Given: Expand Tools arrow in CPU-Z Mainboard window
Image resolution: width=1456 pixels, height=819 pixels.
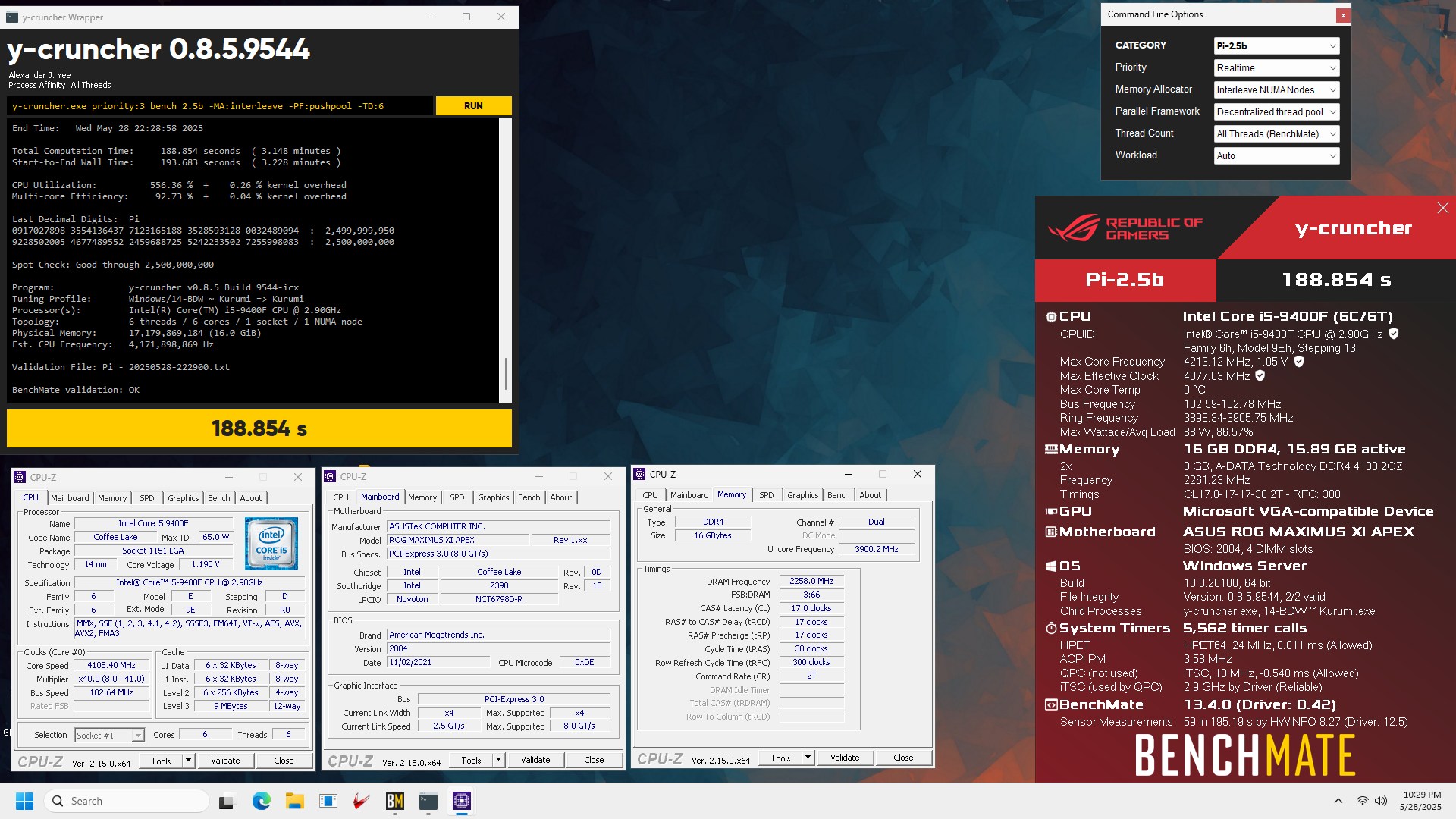Looking at the screenshot, I should click(x=499, y=760).
